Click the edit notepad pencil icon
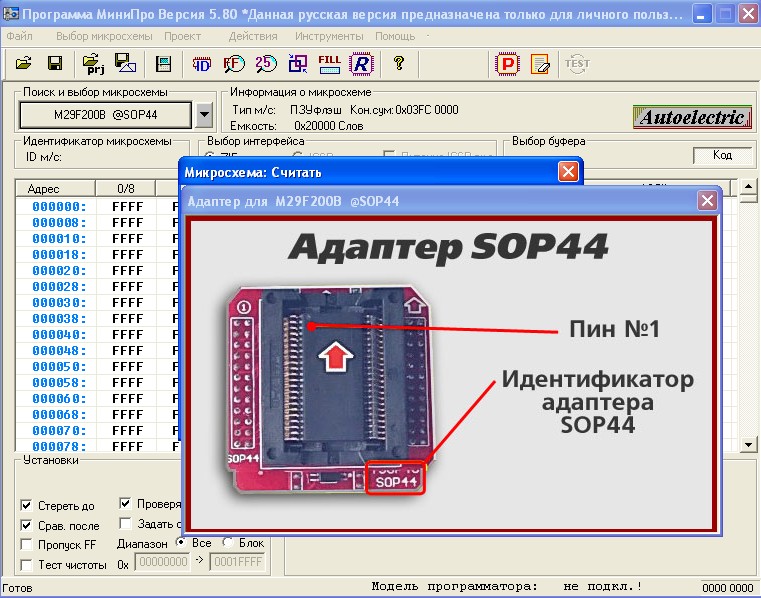Image resolution: width=761 pixels, height=598 pixels. 540,64
